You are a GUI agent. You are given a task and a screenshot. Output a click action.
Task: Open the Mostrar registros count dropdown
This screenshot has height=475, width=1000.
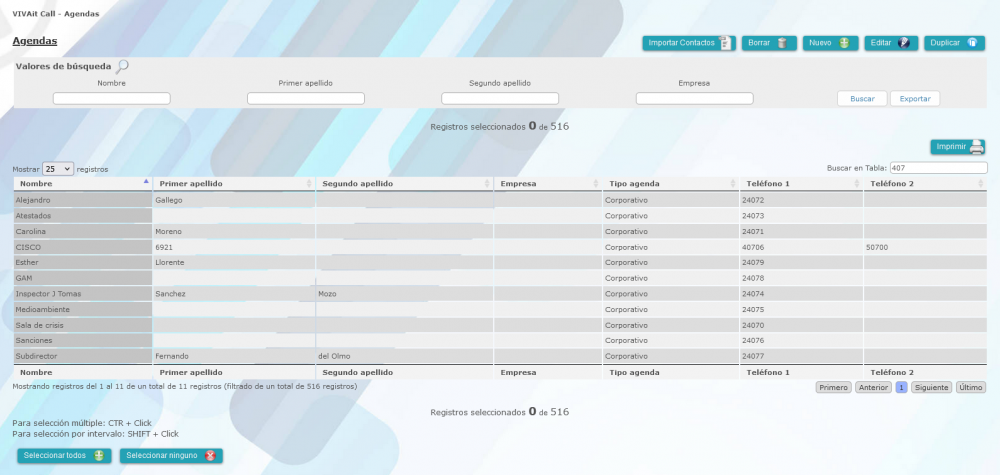[58, 169]
